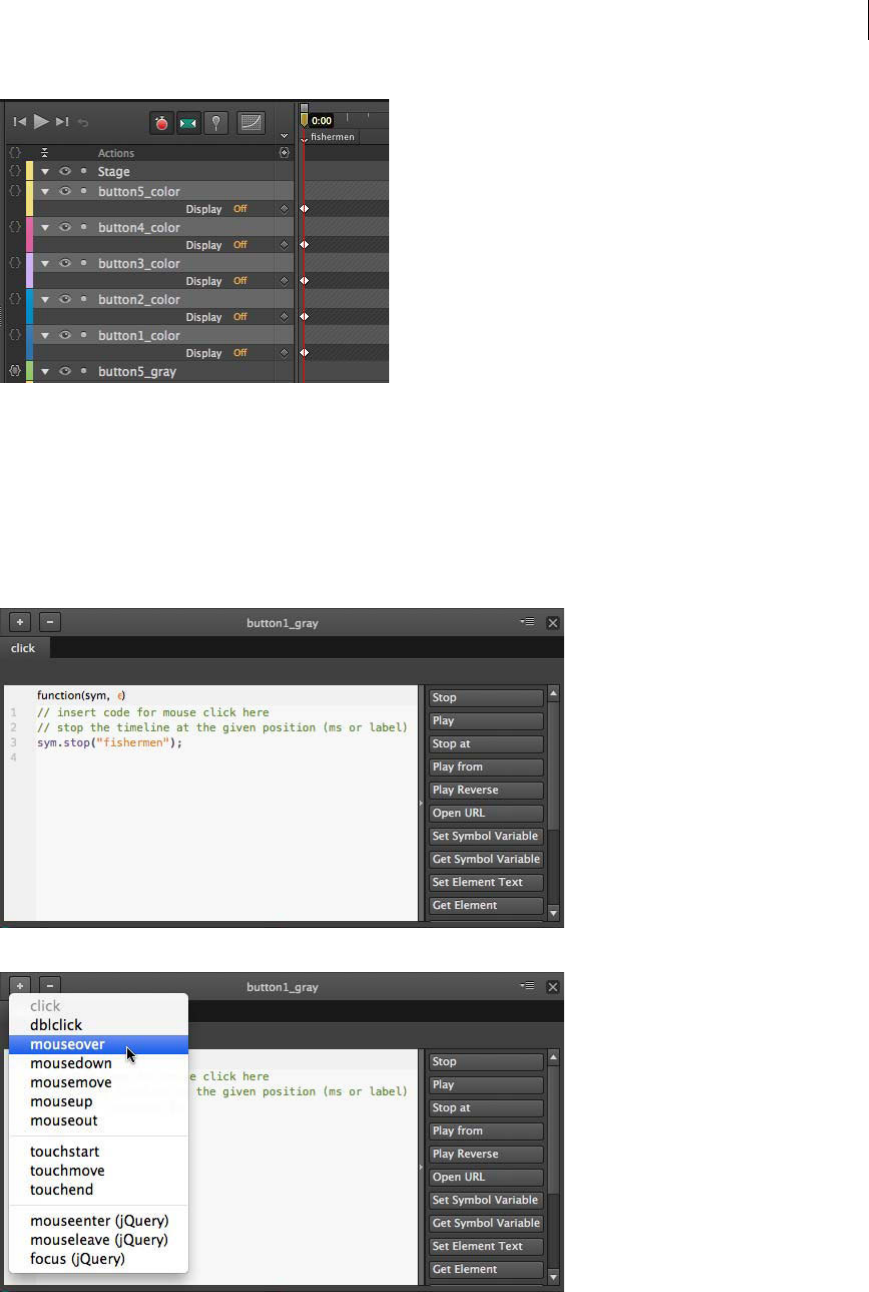Choose mouseenter (jQuery) from the event menu
Viewport: 869px width, 1292px height.
(98, 1221)
